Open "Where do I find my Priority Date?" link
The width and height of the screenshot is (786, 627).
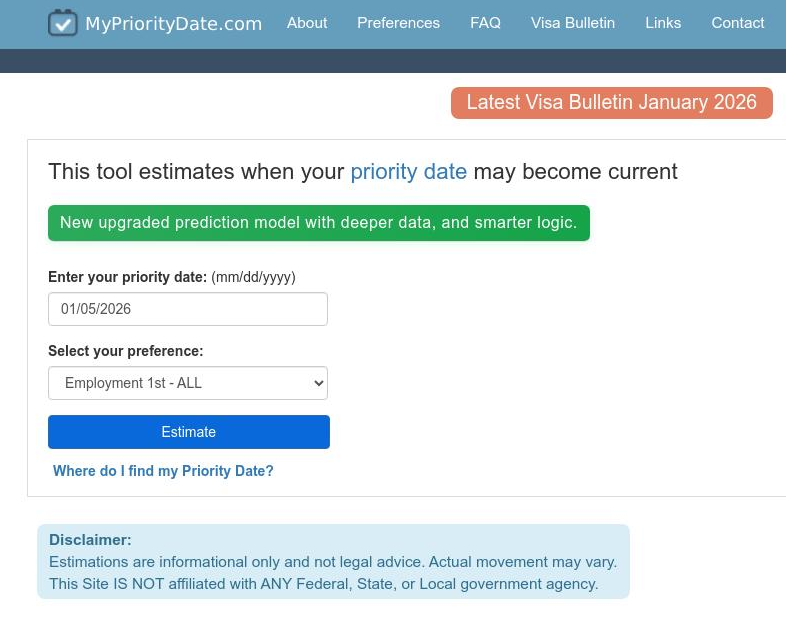(x=163, y=471)
